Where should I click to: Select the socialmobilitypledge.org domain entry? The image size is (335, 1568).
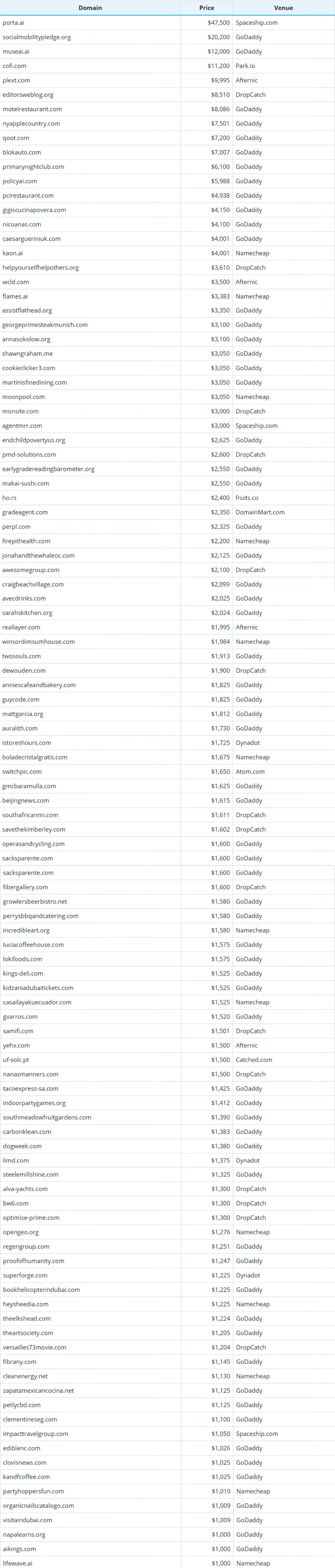37,37
